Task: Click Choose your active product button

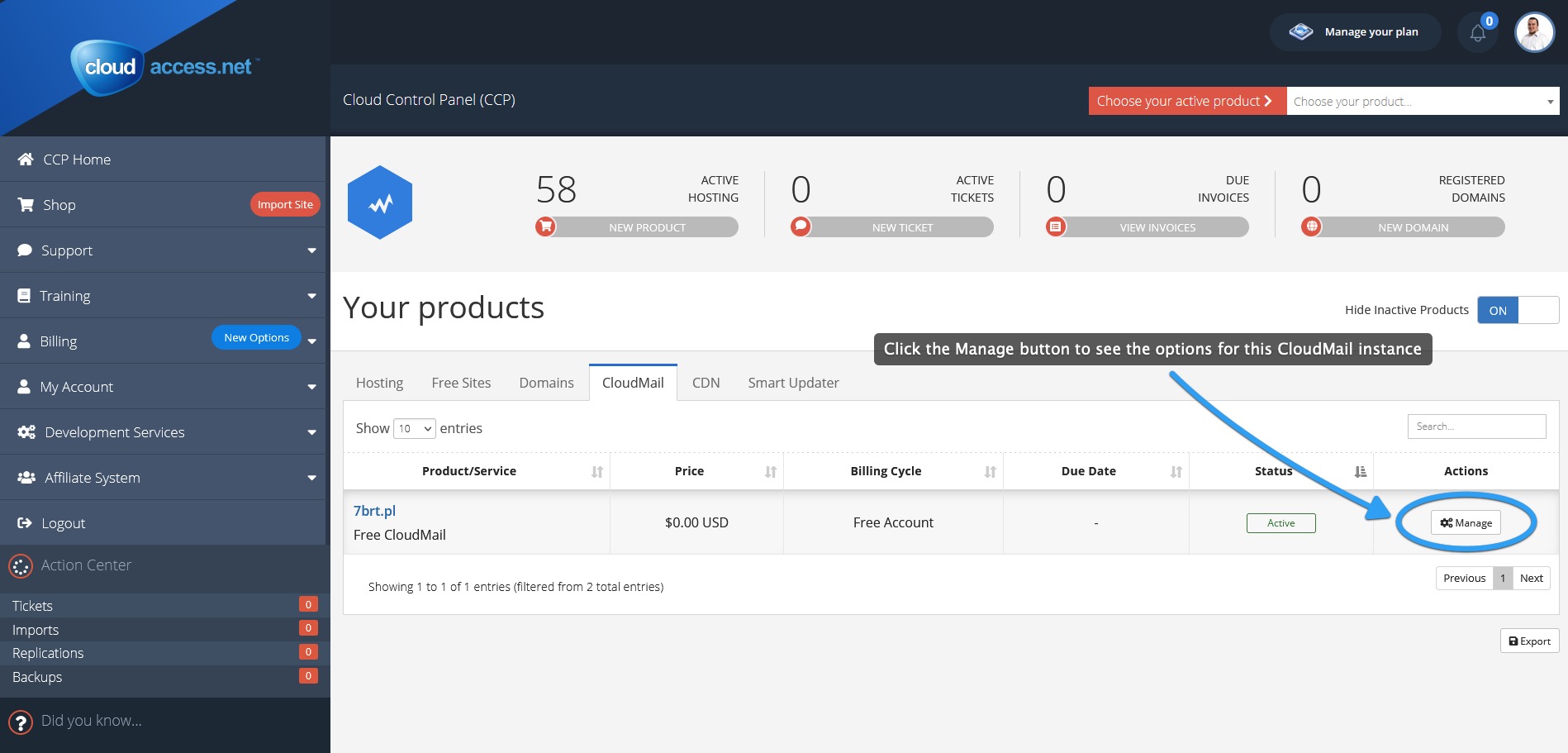Action: pos(1187,101)
